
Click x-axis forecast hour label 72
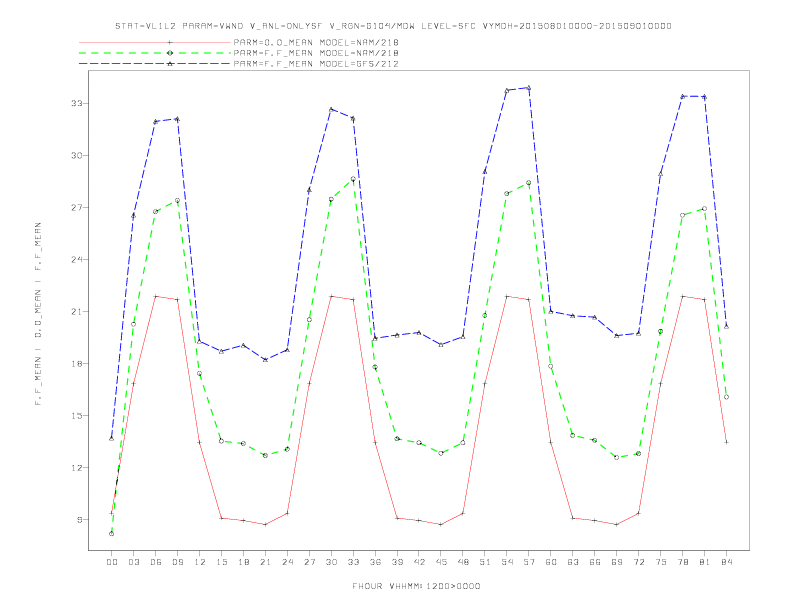click(x=638, y=562)
